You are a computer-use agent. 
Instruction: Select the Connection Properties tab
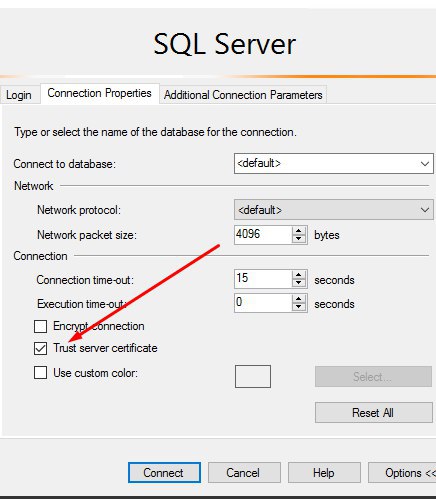[x=99, y=93]
